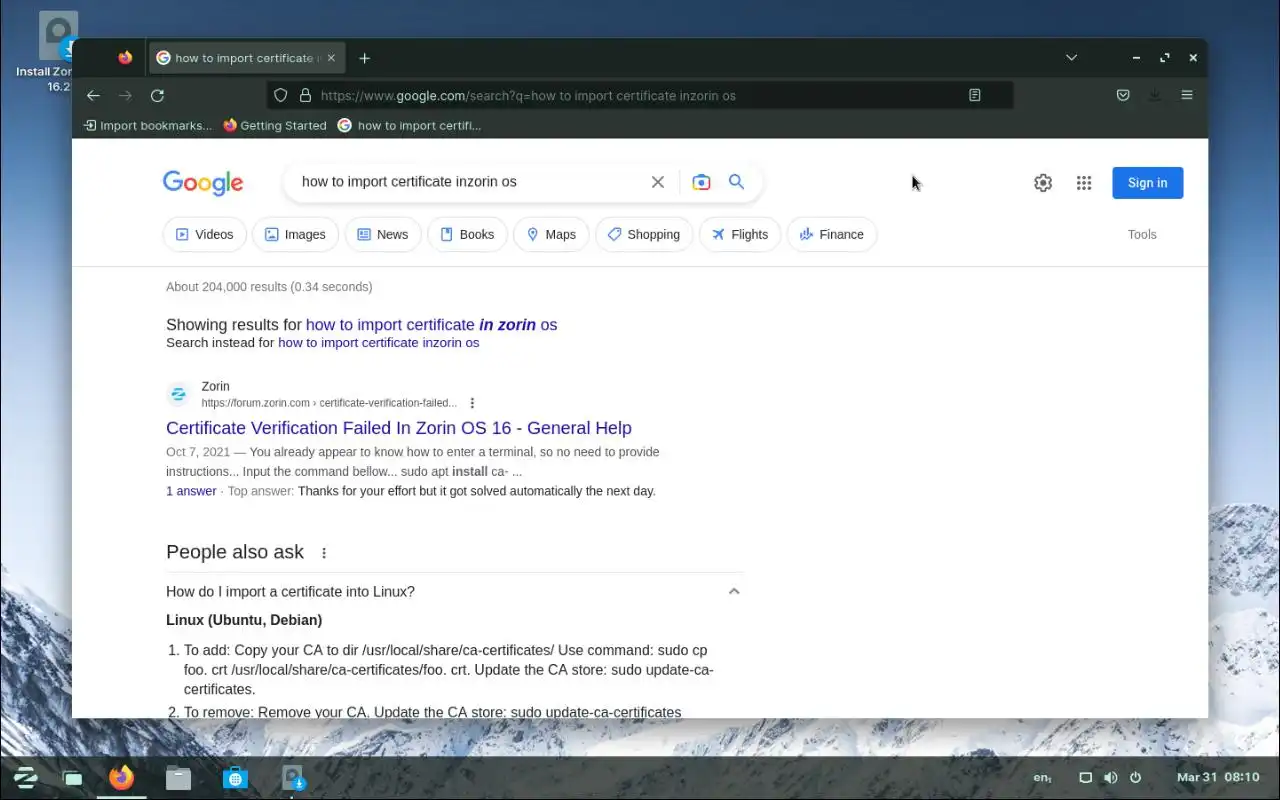Open Save to Pocket button
Viewport: 1280px width, 800px height.
[1123, 95]
